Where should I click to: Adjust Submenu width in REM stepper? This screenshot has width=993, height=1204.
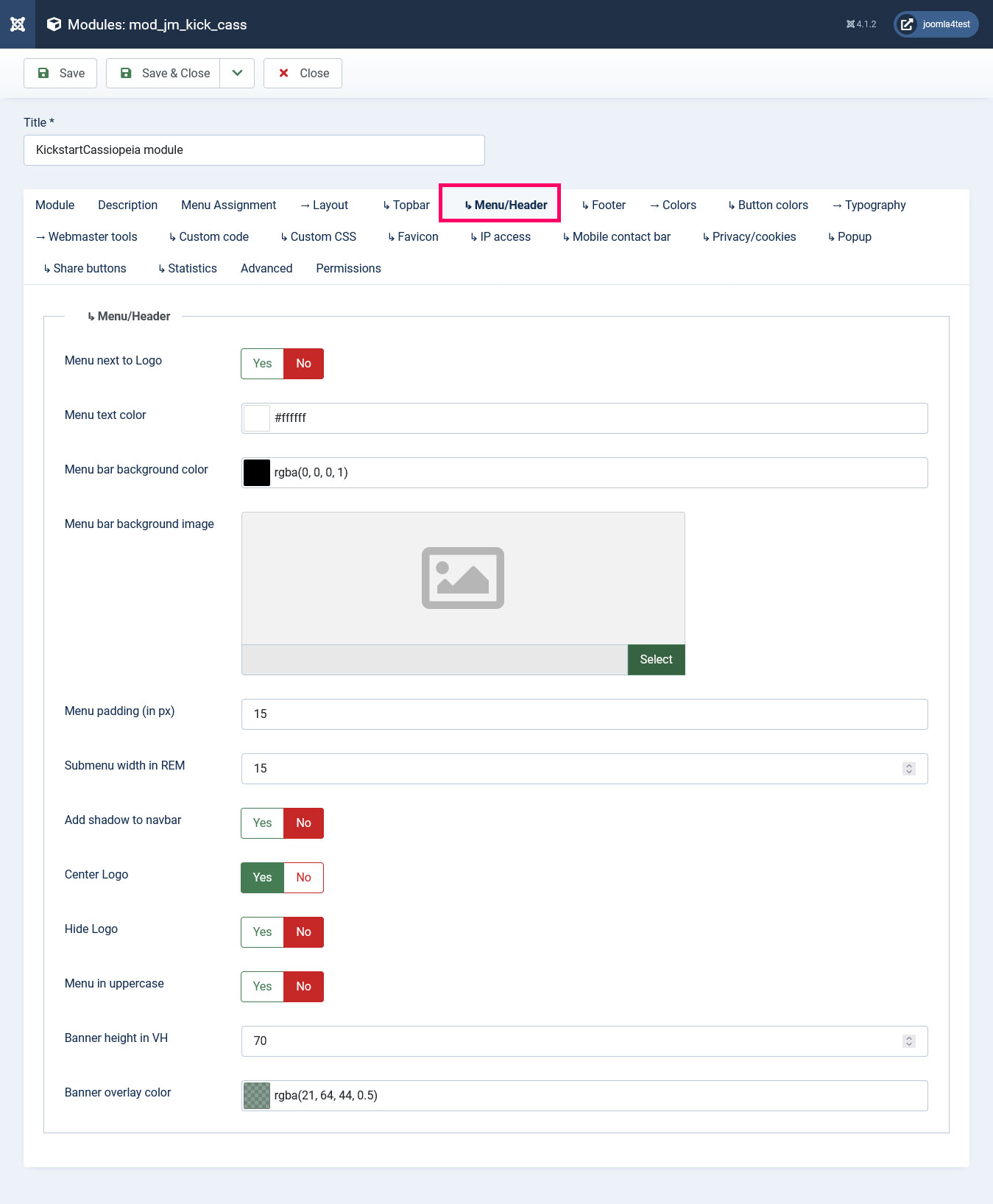909,769
